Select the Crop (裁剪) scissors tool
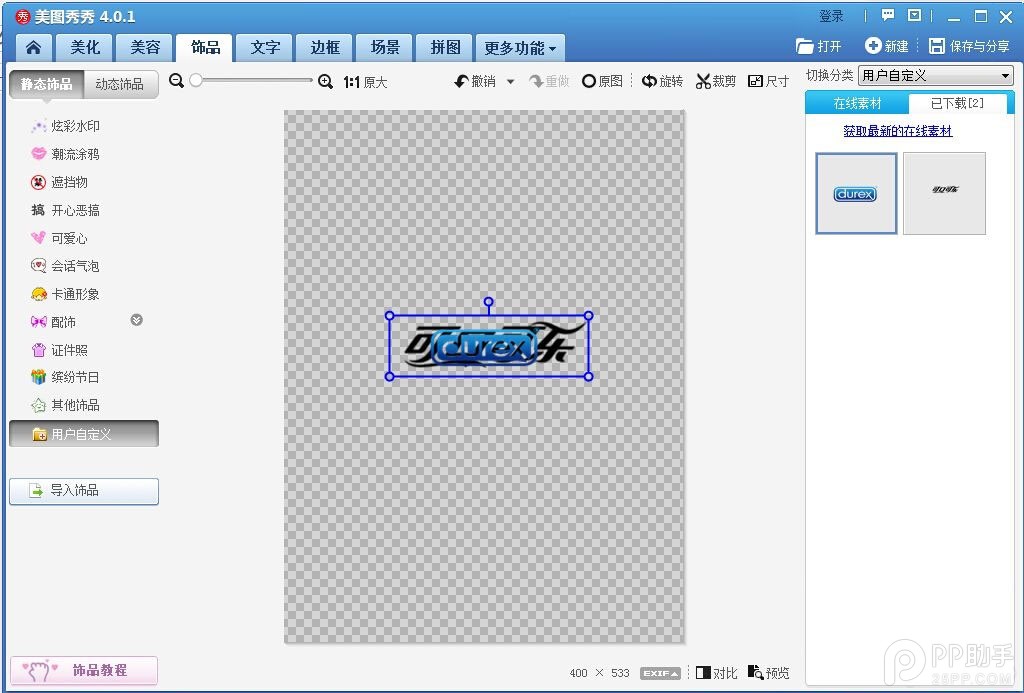This screenshot has height=693, width=1024. (715, 81)
